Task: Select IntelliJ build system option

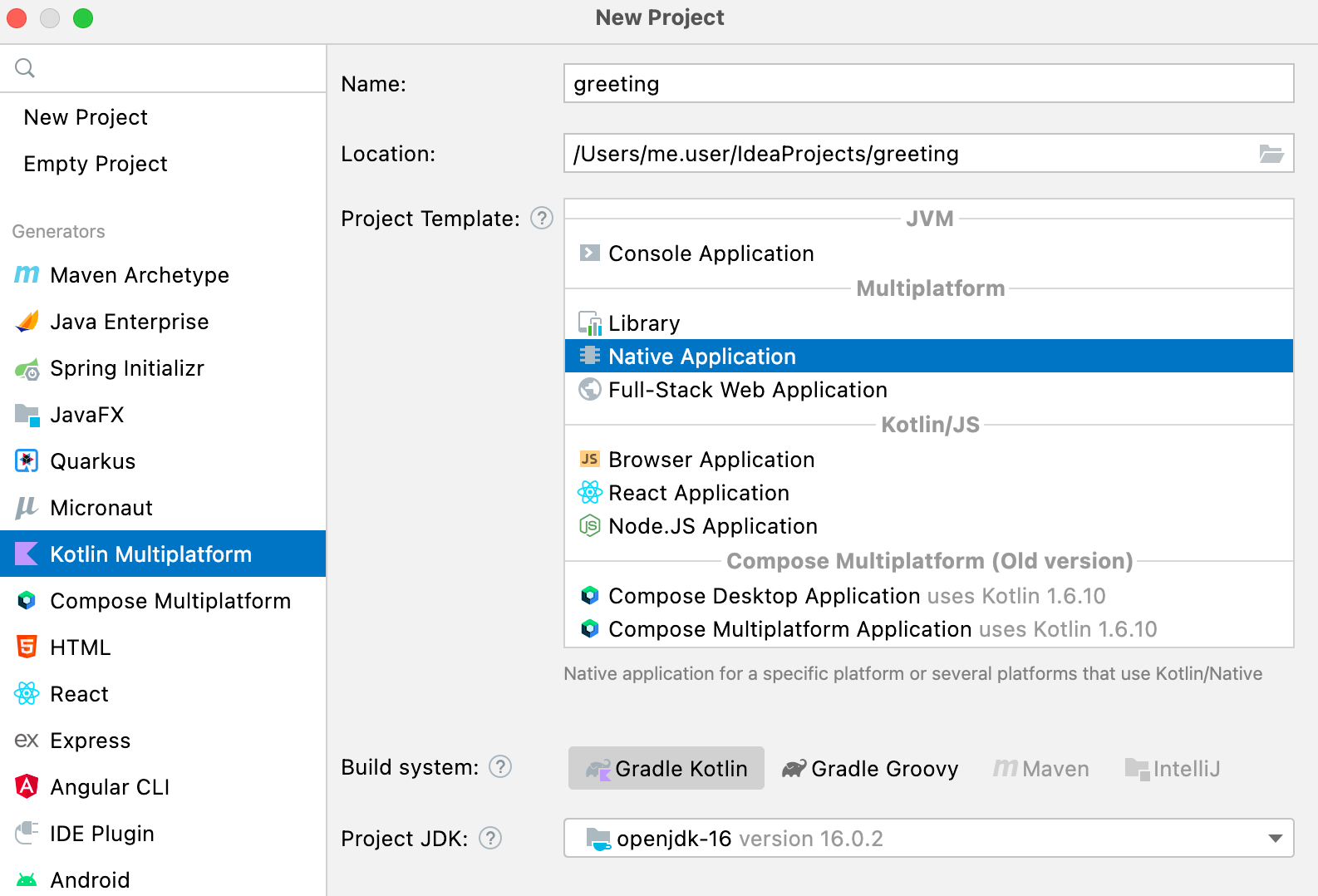Action: [x=1173, y=768]
